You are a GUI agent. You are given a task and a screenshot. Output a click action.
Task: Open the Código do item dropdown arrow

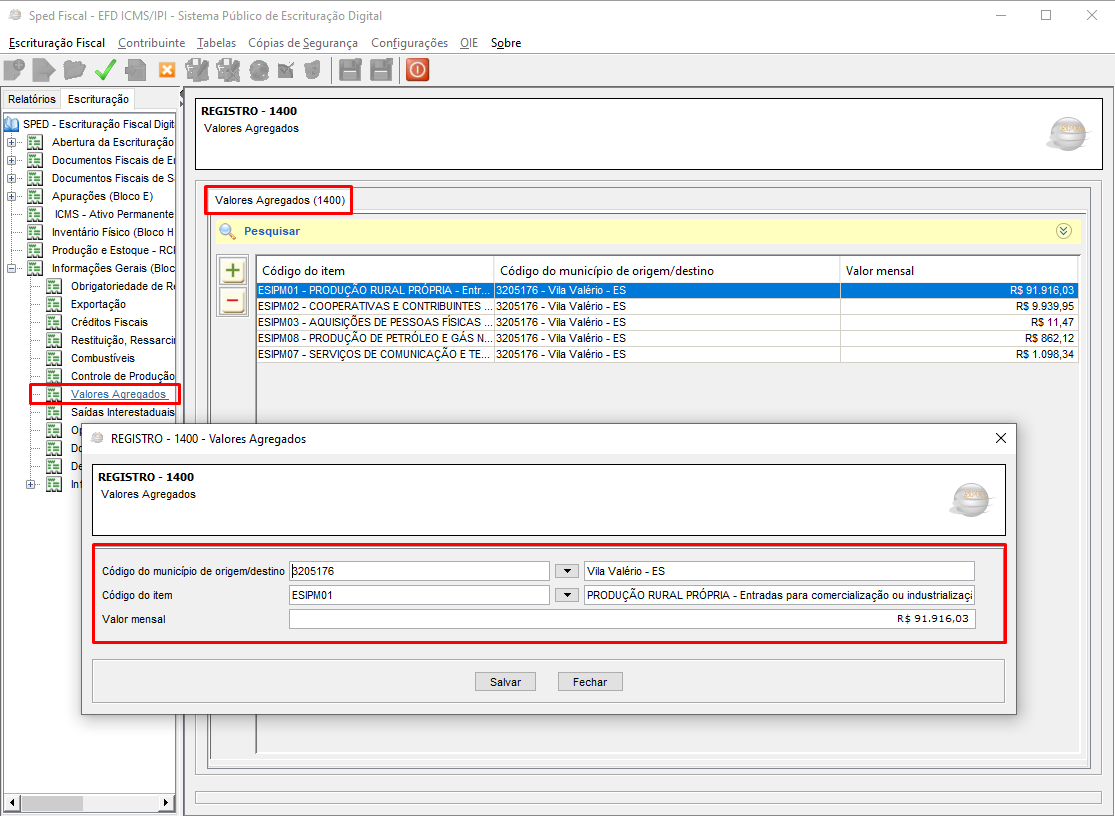(x=567, y=596)
